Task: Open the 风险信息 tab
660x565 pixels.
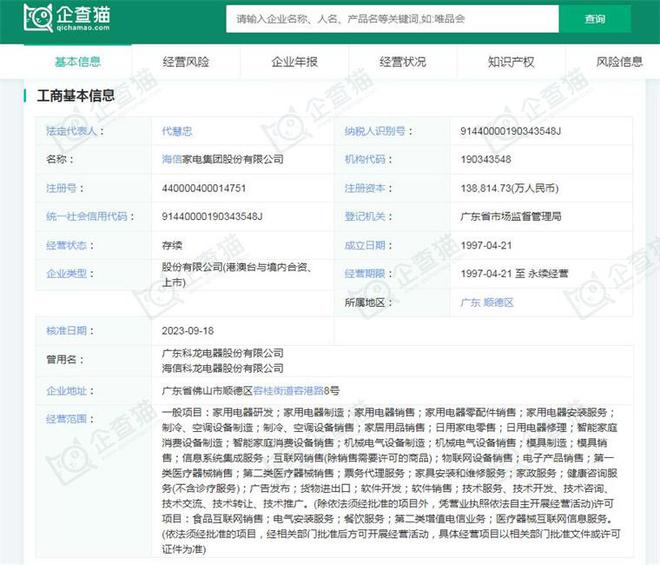Action: click(x=619, y=62)
